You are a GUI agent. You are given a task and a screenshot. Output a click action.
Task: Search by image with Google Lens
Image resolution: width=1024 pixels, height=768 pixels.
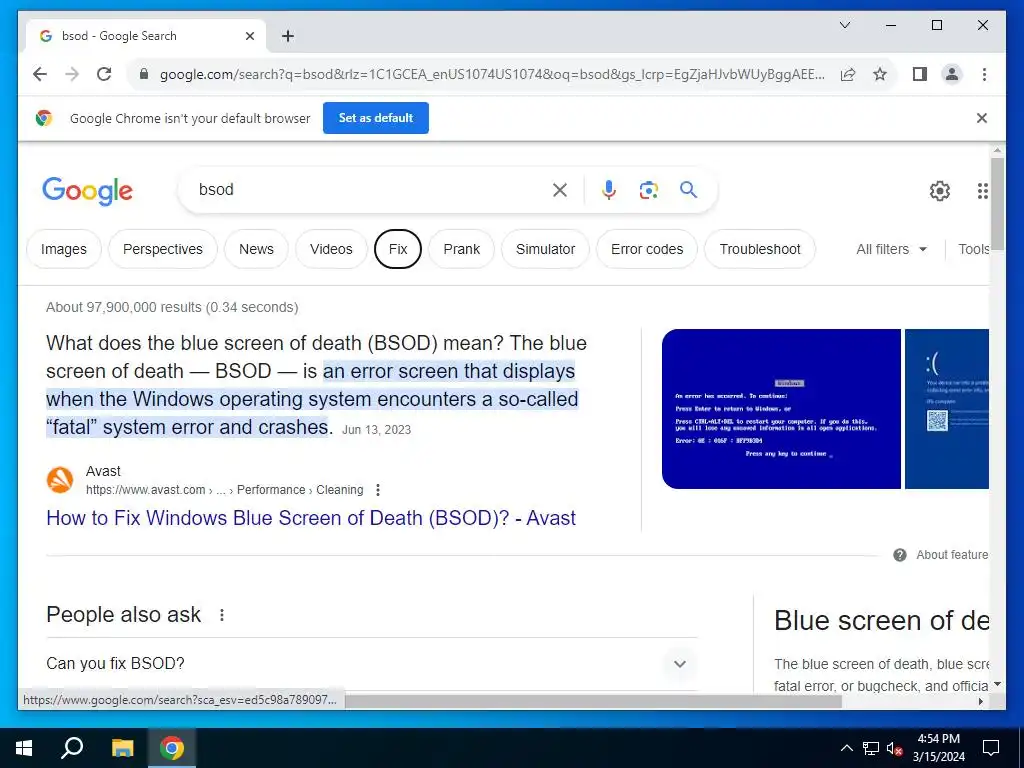[648, 190]
